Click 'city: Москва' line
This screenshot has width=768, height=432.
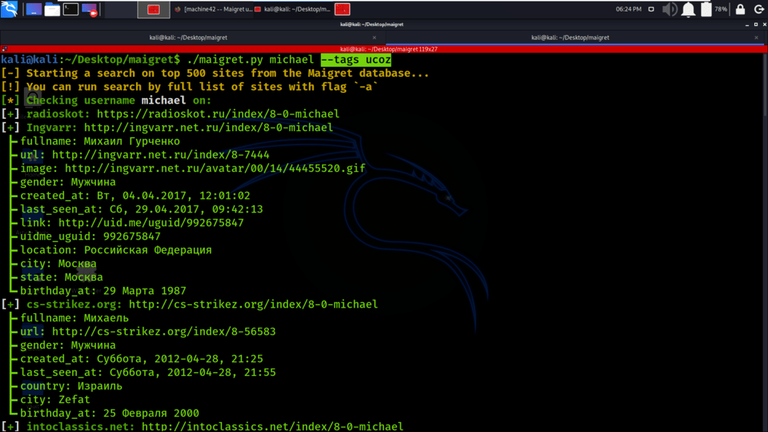click(x=58, y=264)
